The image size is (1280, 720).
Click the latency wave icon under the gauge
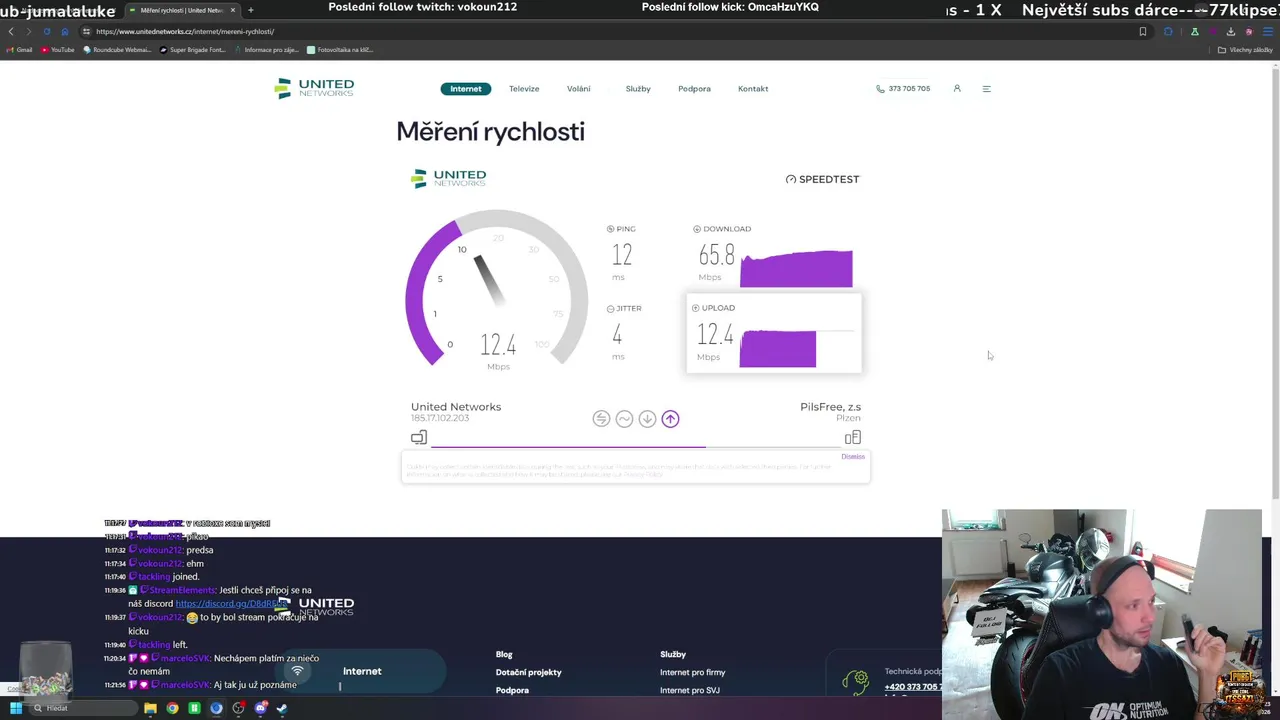[624, 419]
